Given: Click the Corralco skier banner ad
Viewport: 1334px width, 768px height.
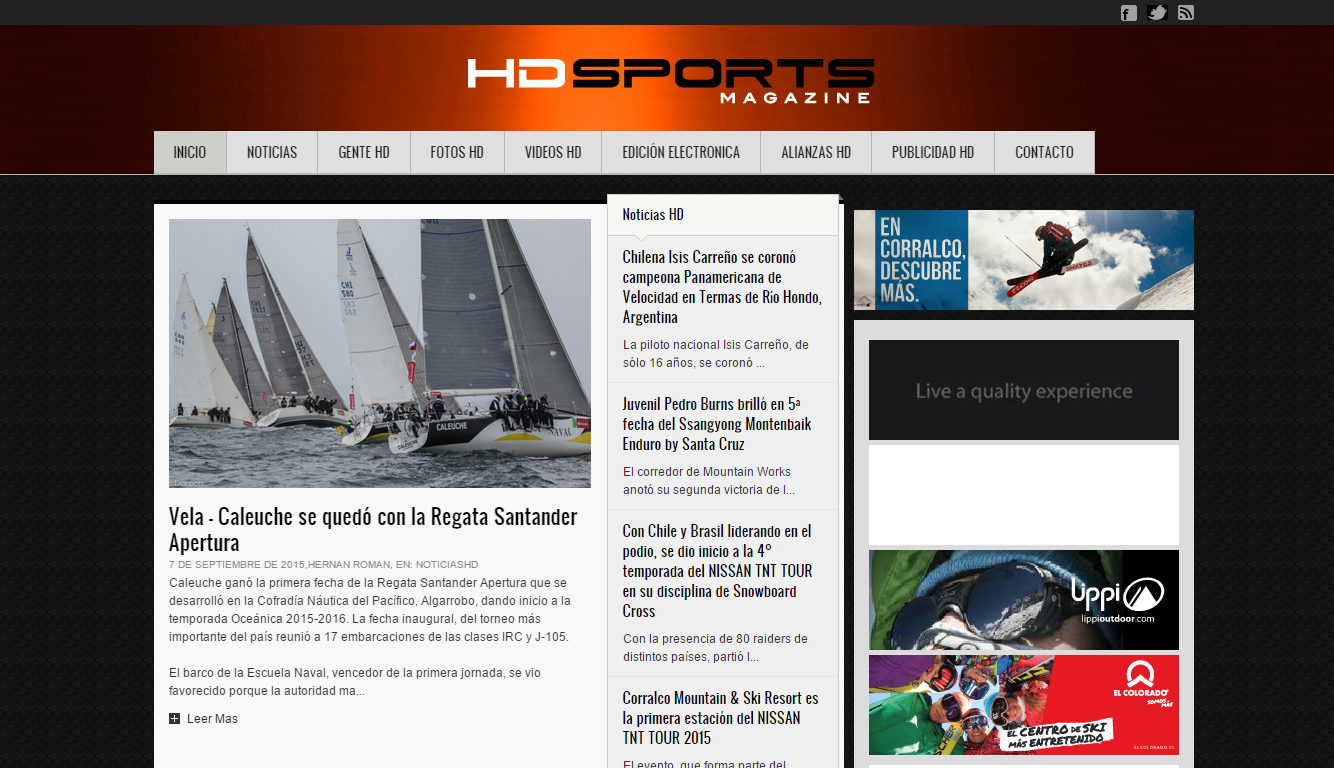Looking at the screenshot, I should tap(1023, 260).
